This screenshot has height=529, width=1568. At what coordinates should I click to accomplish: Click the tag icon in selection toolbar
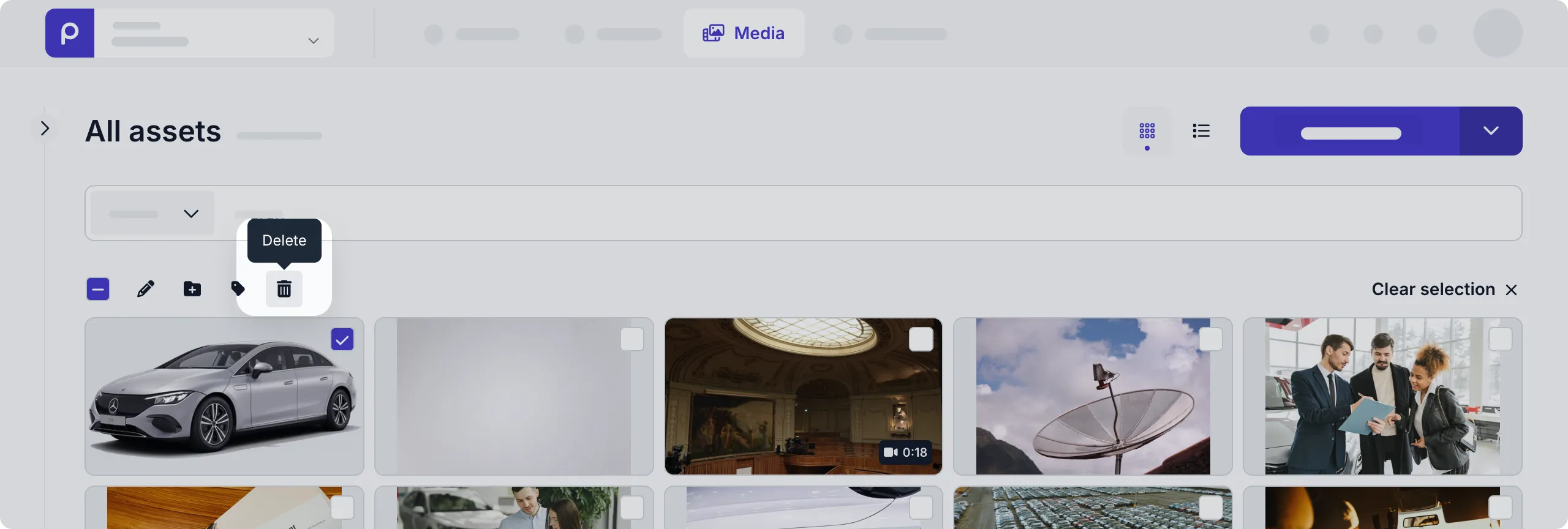[x=238, y=288]
